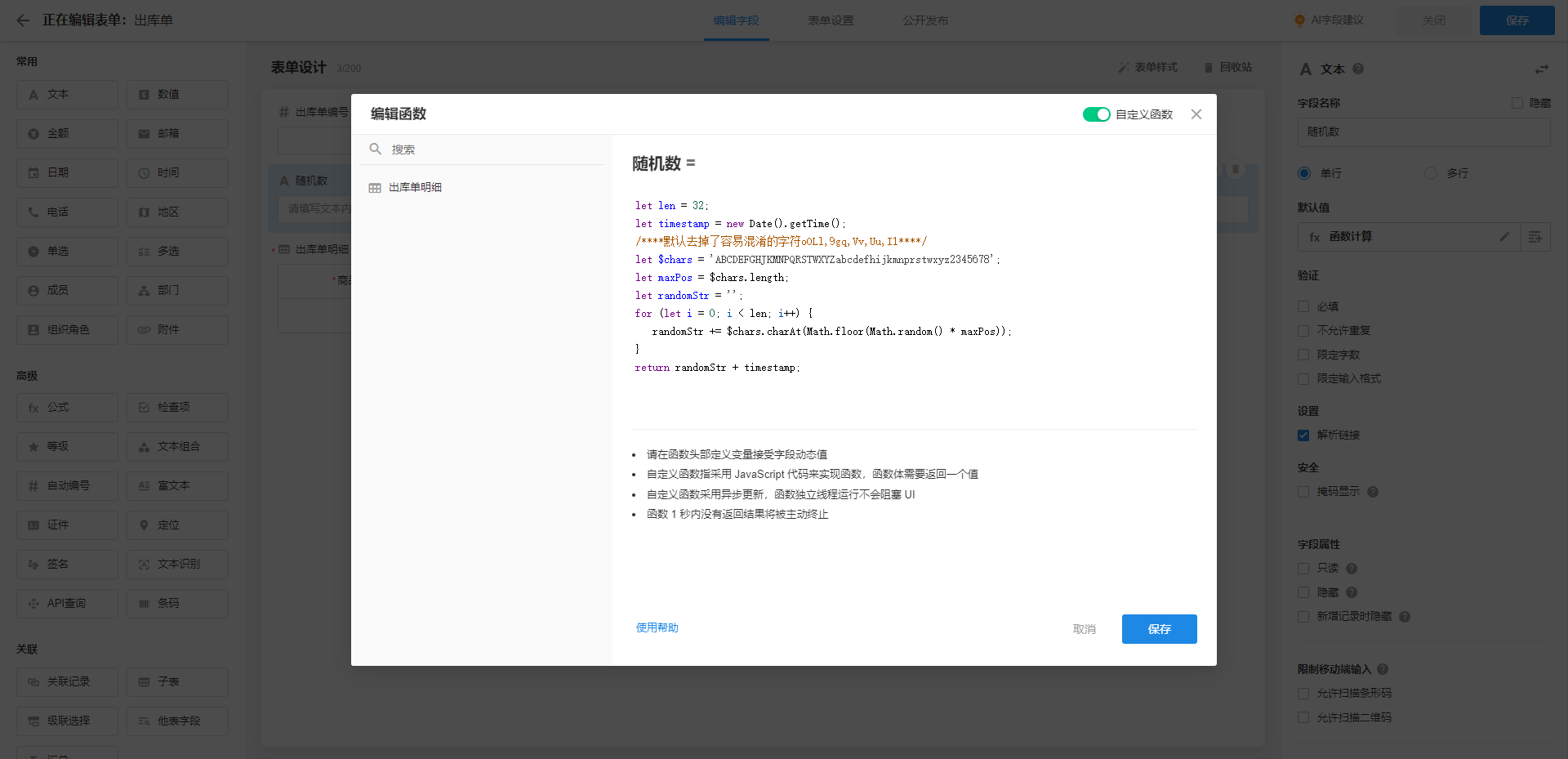Open default value options list icon
Viewport: 1568px width, 759px height.
(x=1535, y=236)
